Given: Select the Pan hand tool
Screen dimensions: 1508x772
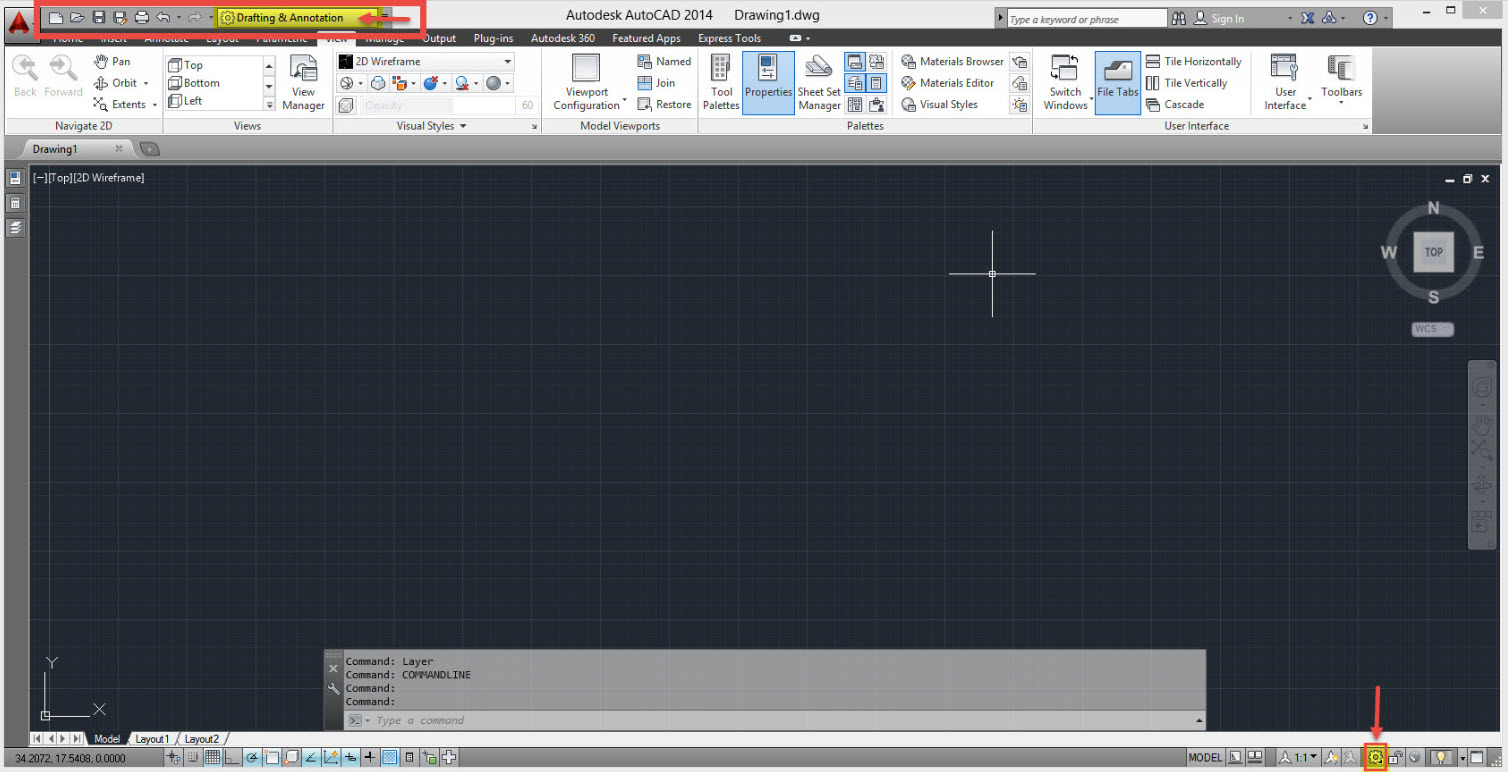Looking at the screenshot, I should click(x=112, y=61).
